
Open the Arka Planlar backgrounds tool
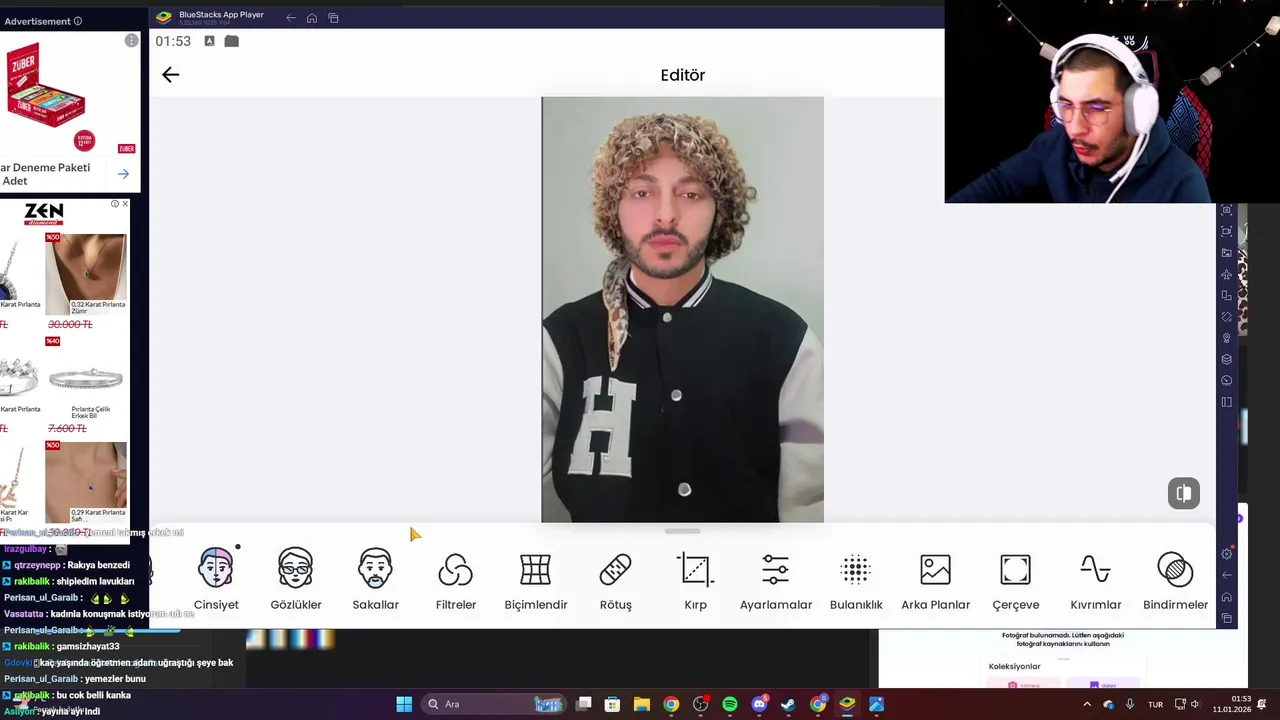pyautogui.click(x=936, y=579)
